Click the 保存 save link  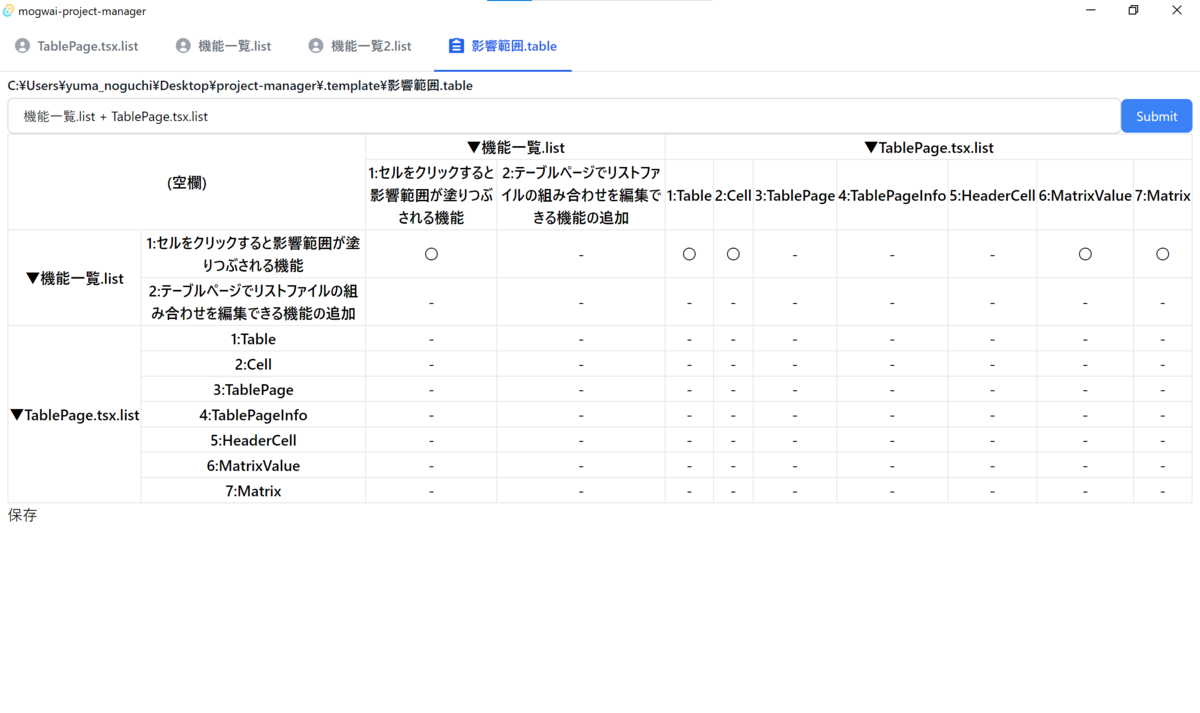coord(22,515)
